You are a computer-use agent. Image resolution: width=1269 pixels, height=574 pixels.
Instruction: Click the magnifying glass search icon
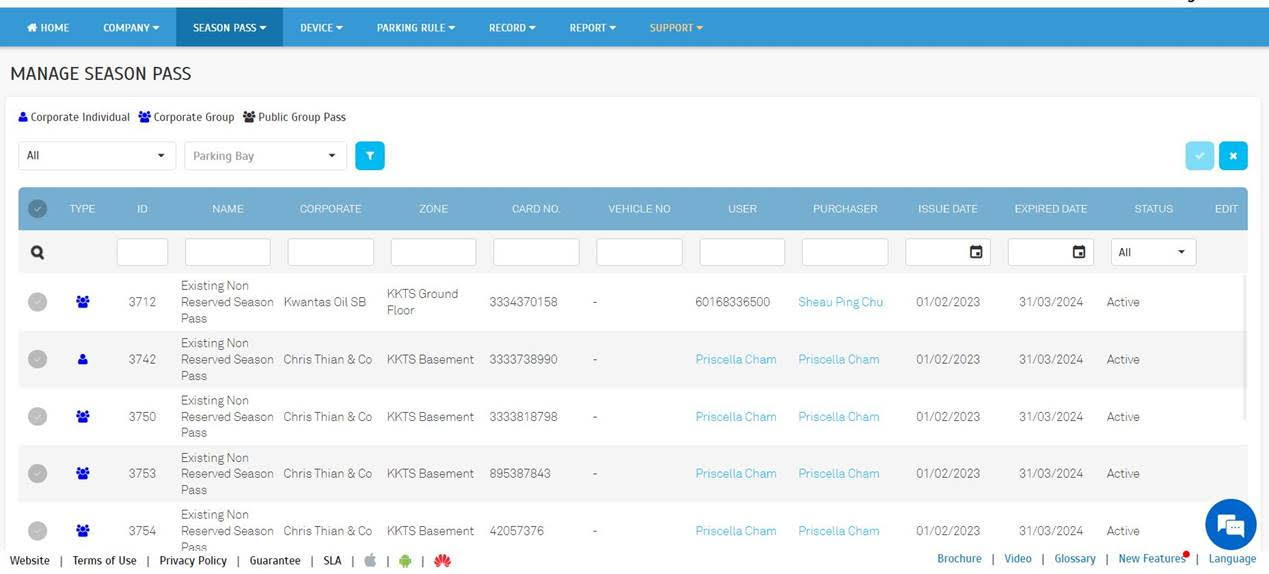tap(37, 253)
